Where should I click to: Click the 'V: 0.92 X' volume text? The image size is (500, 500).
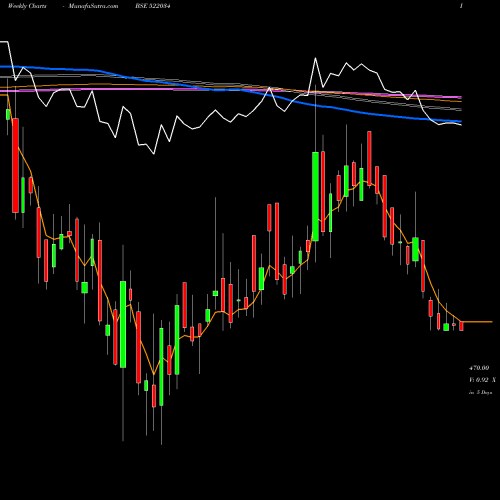(x=482, y=380)
